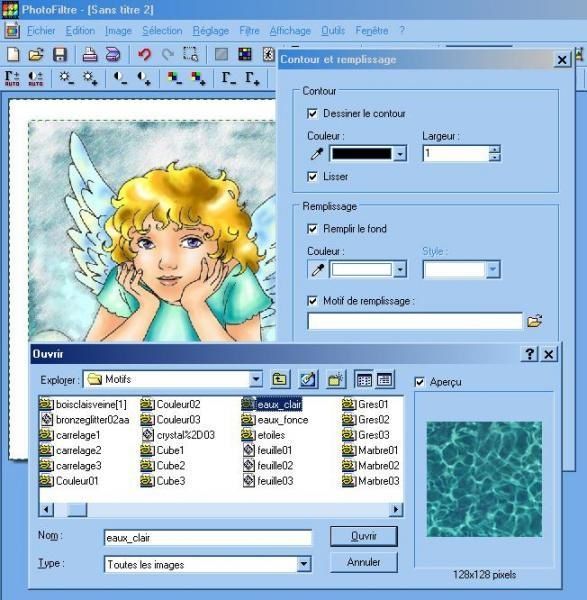Image resolution: width=587 pixels, height=600 pixels.
Task: Open fill Couleur dropdown arrow
Action: coord(400,269)
